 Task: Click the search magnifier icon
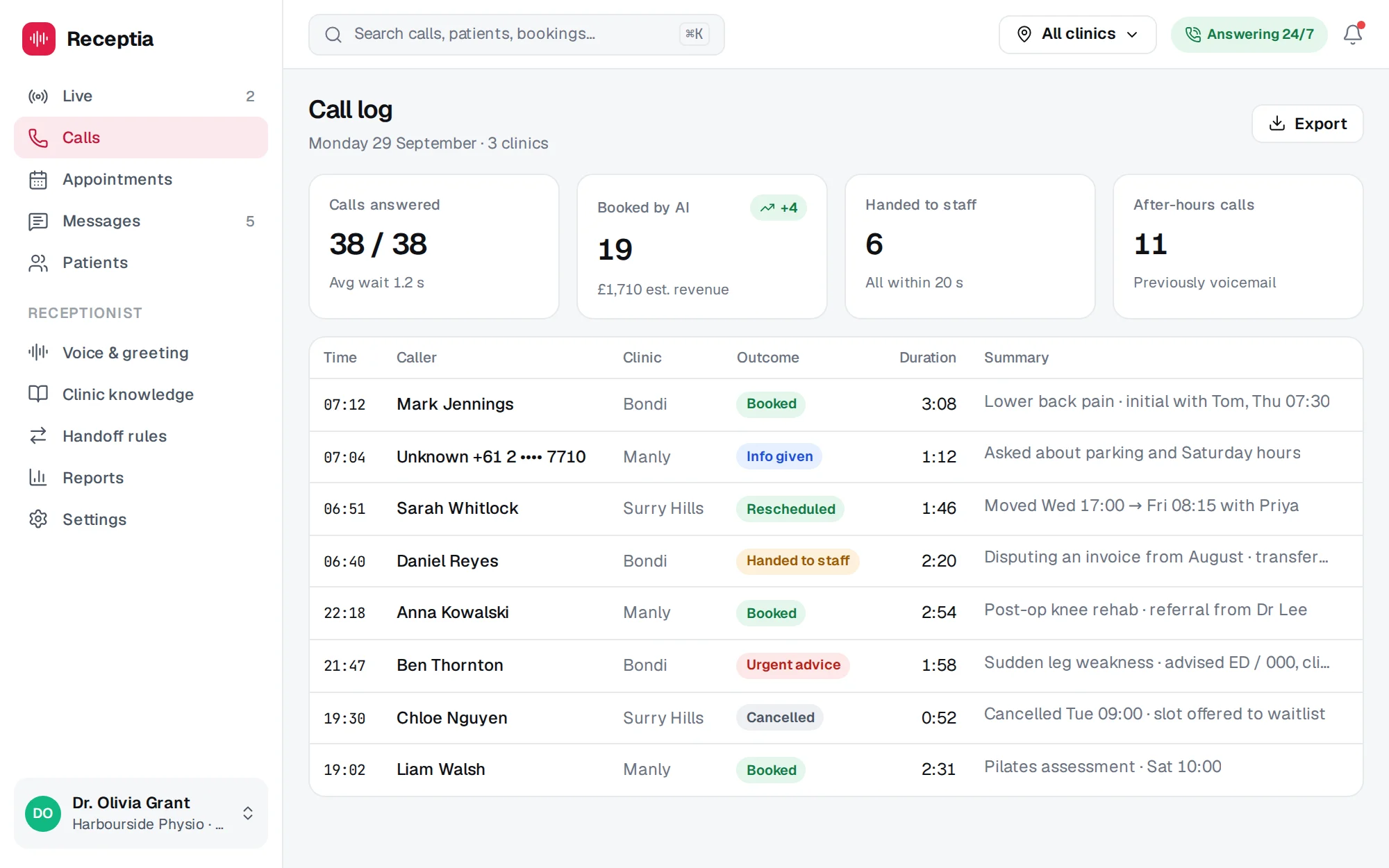[x=333, y=35]
